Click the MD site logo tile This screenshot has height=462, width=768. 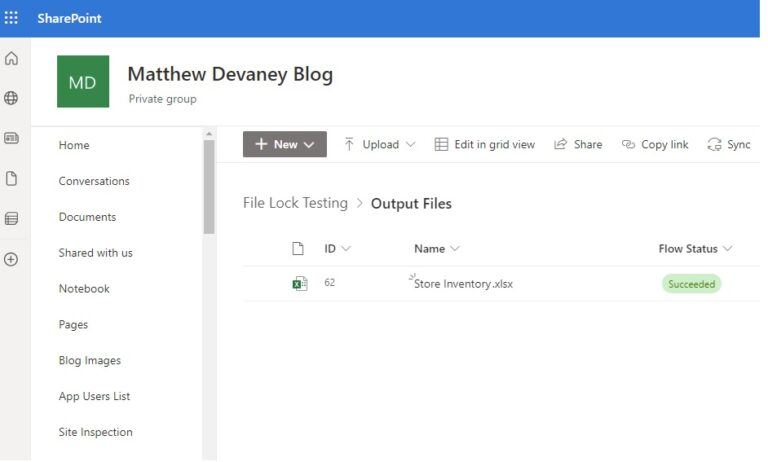click(x=82, y=82)
